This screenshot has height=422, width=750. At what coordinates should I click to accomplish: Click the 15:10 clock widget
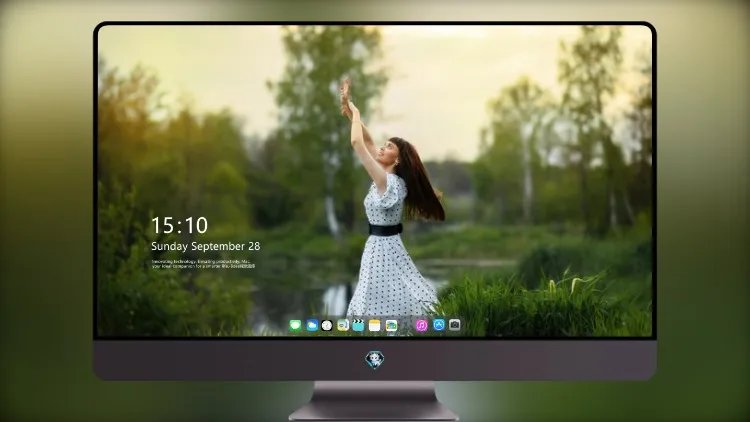179,225
